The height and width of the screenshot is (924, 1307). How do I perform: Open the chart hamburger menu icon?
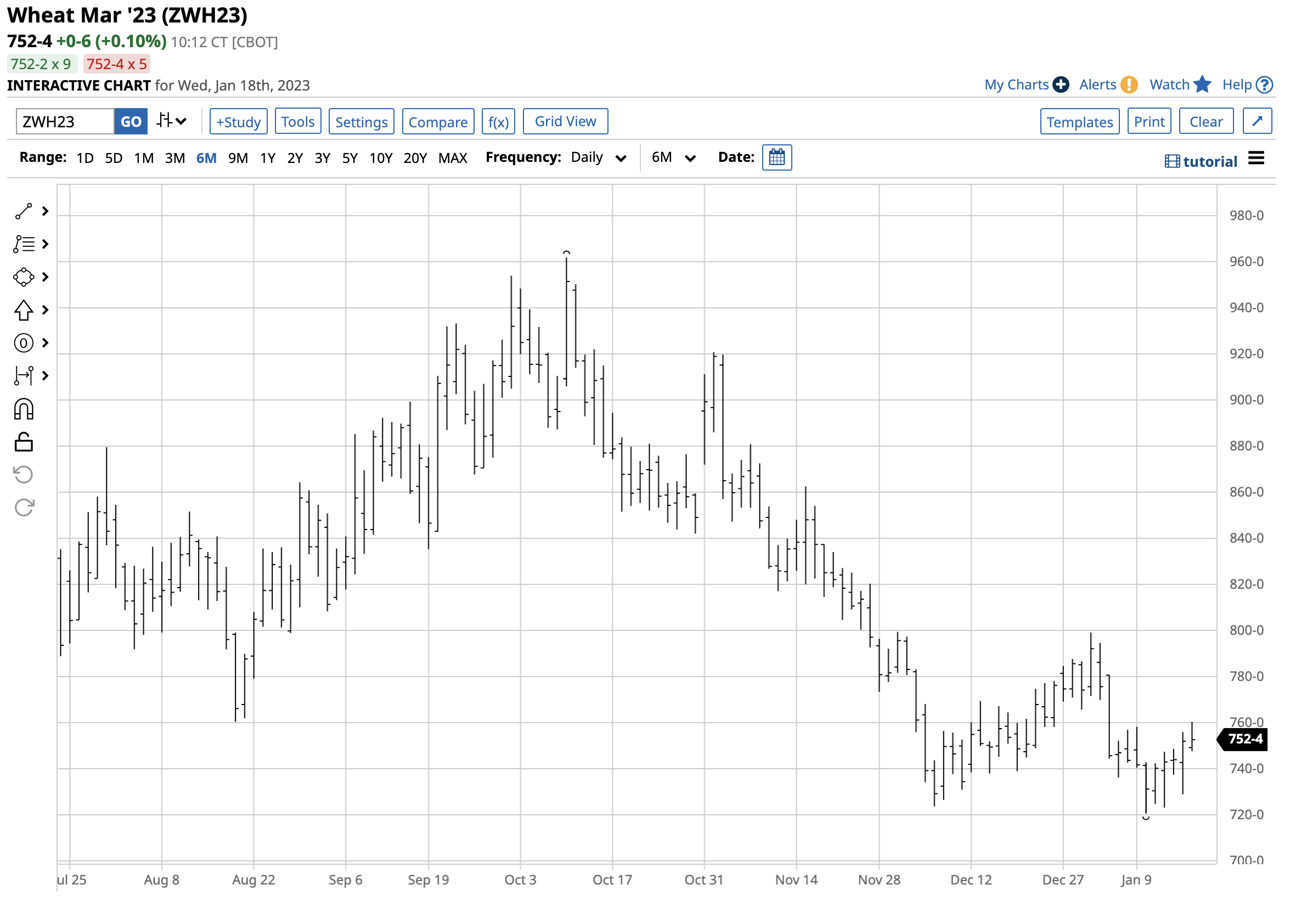tap(1256, 159)
